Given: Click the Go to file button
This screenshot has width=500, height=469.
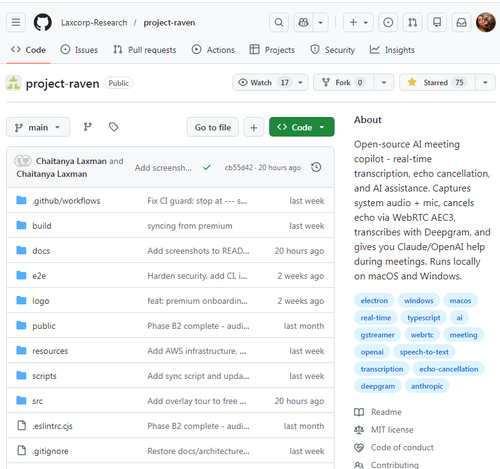Looking at the screenshot, I should (213, 127).
